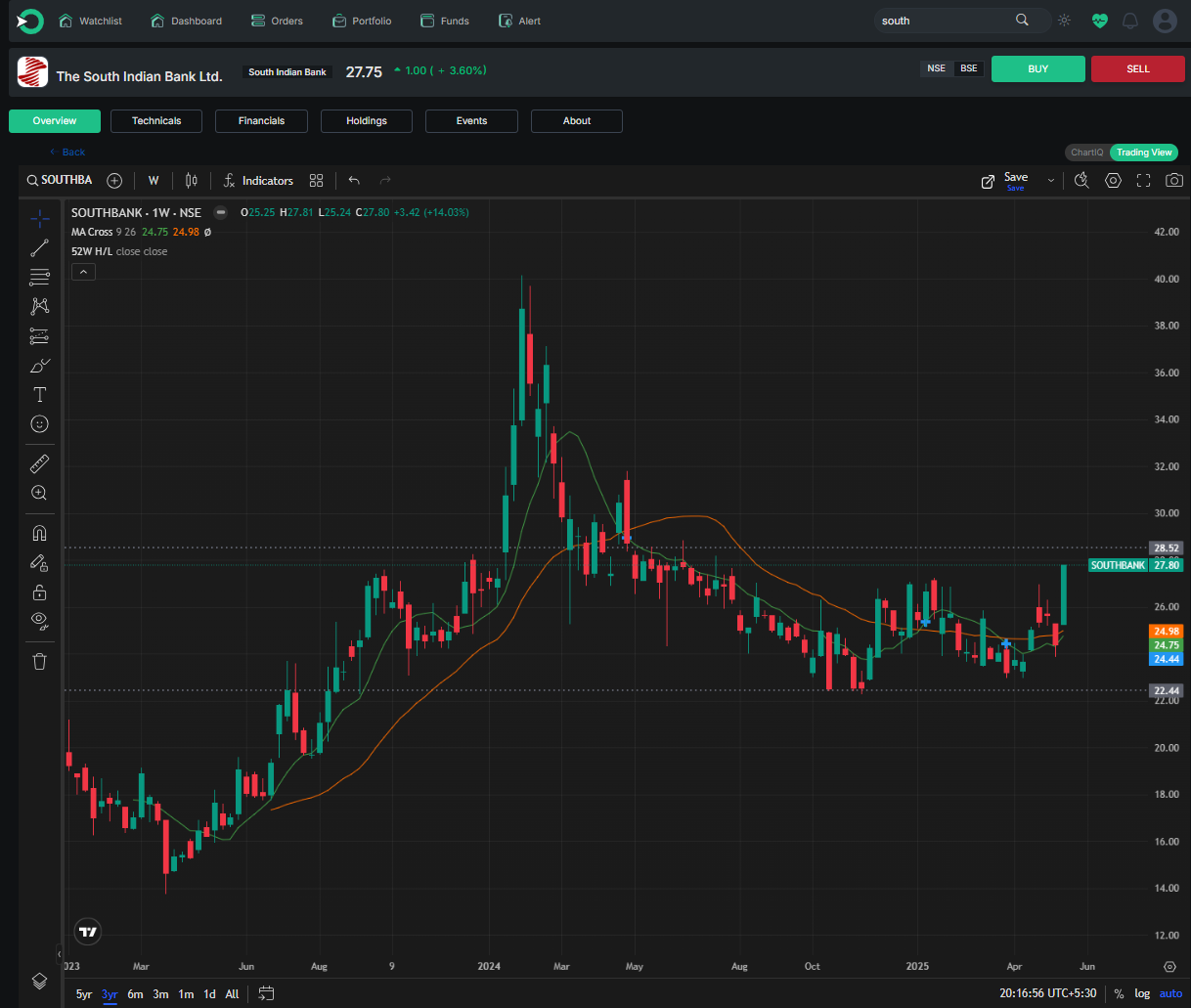Open the Text annotation tool

[39, 394]
